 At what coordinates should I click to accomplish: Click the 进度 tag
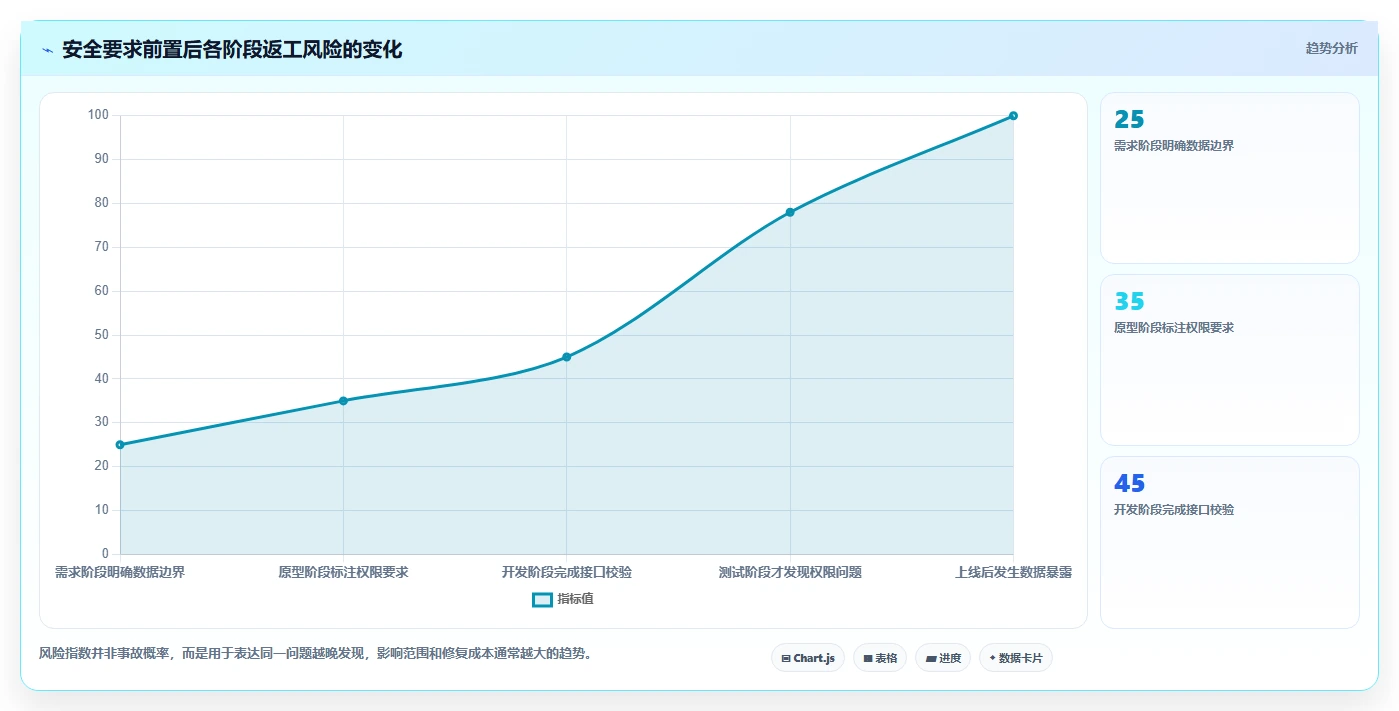[x=943, y=658]
